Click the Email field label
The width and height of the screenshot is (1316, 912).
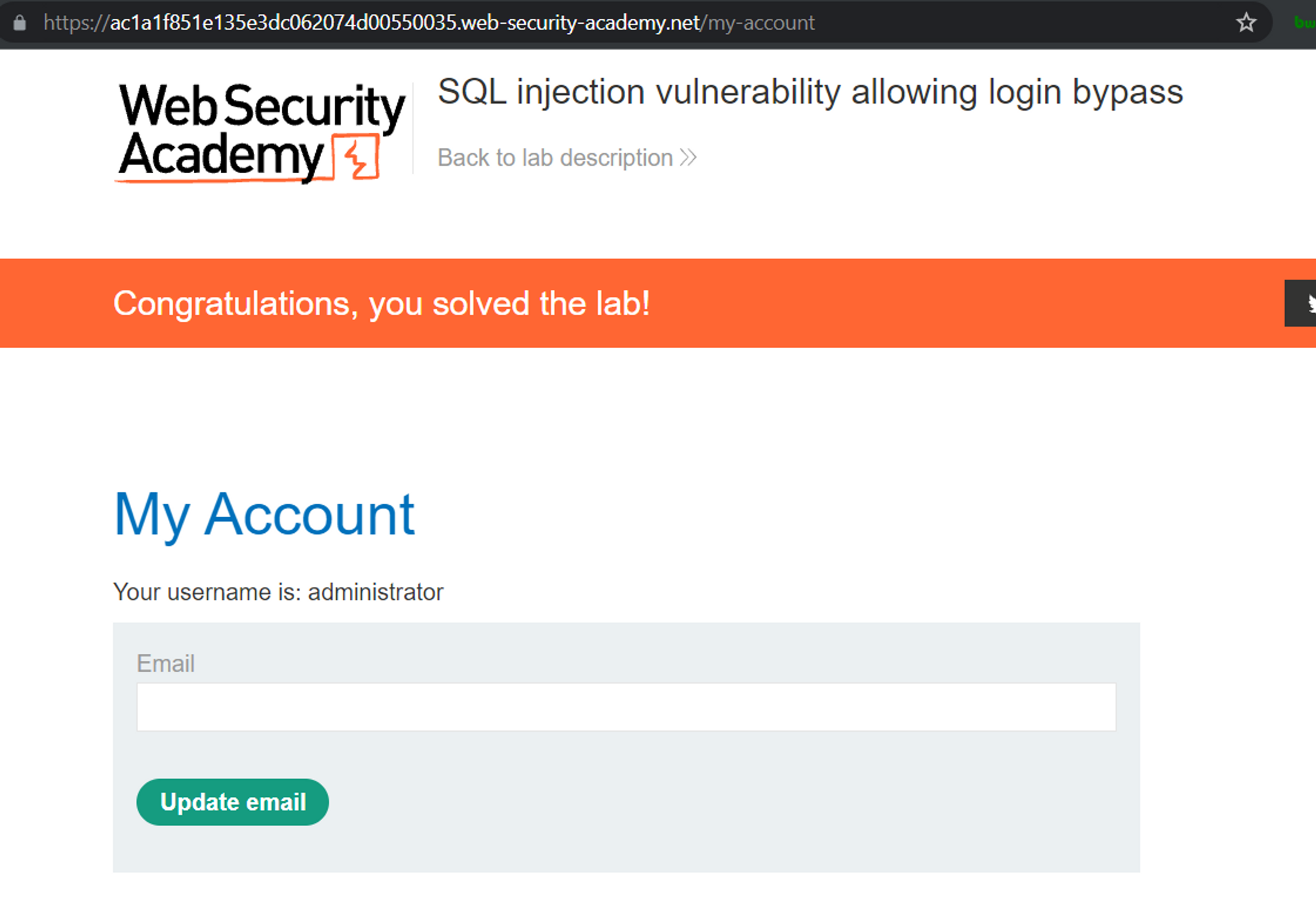pyautogui.click(x=165, y=663)
